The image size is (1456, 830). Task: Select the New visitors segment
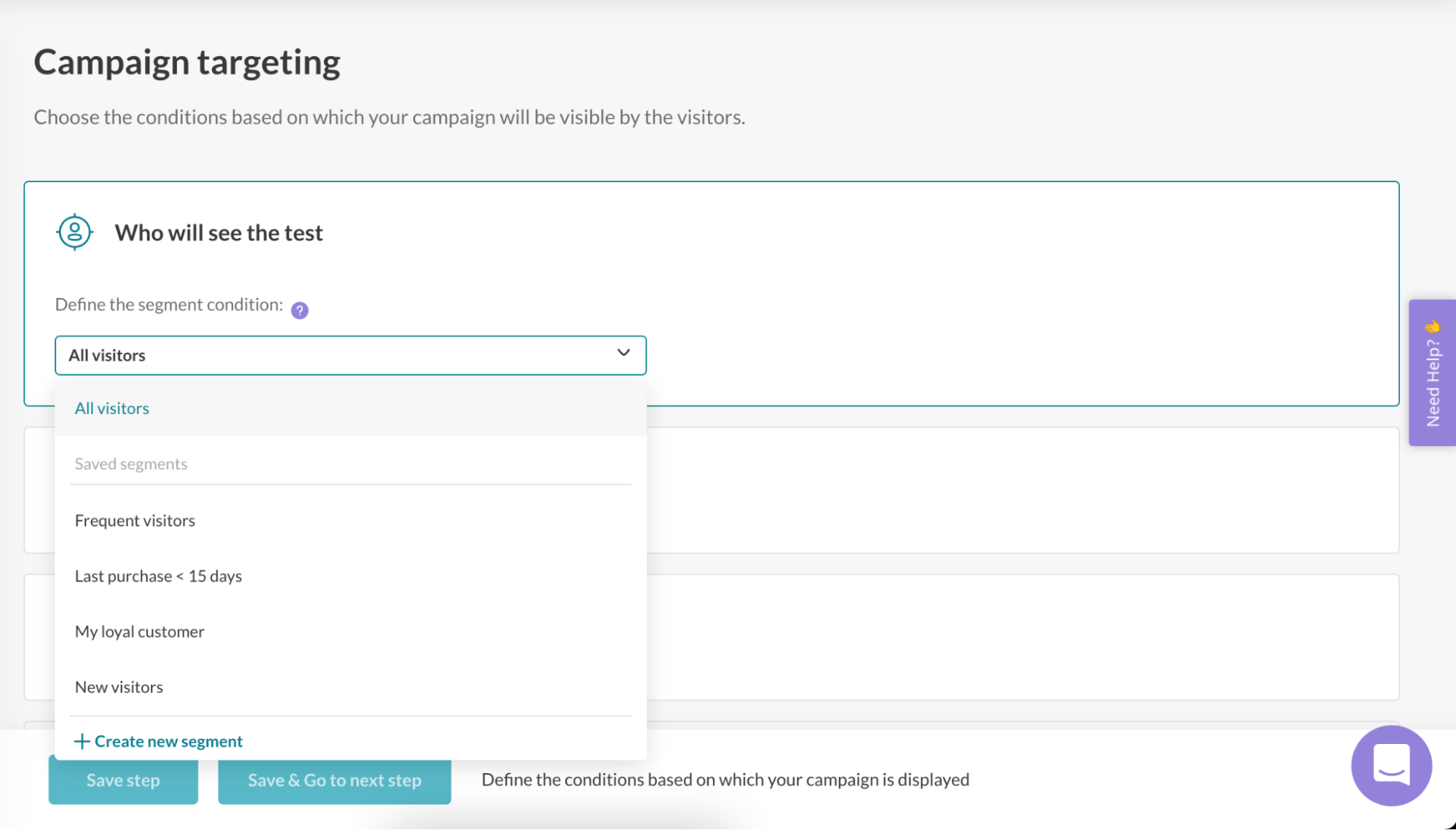(350, 686)
